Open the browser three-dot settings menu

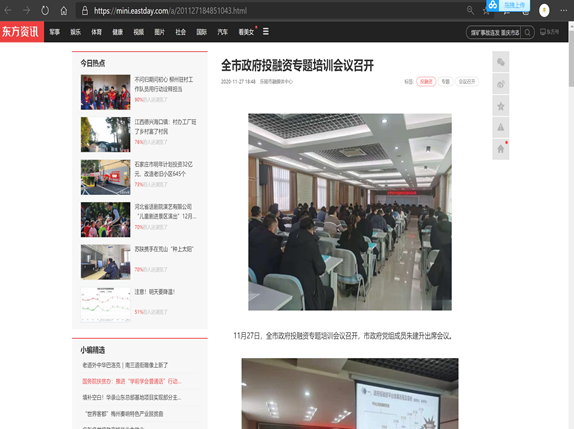click(x=564, y=10)
